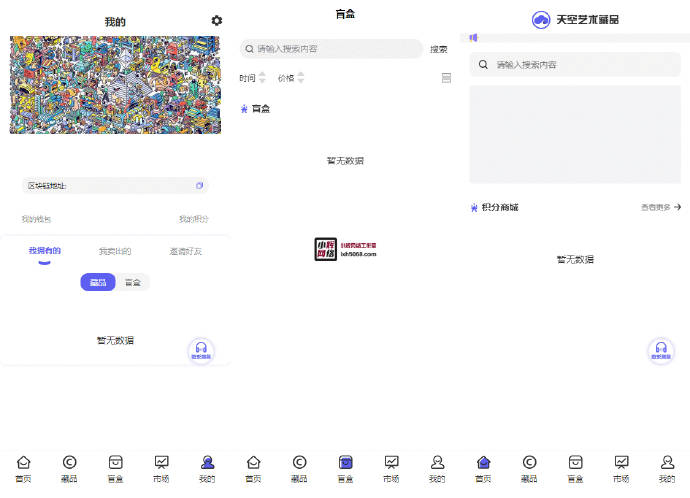Click the 我的 page title

pyautogui.click(x=115, y=22)
